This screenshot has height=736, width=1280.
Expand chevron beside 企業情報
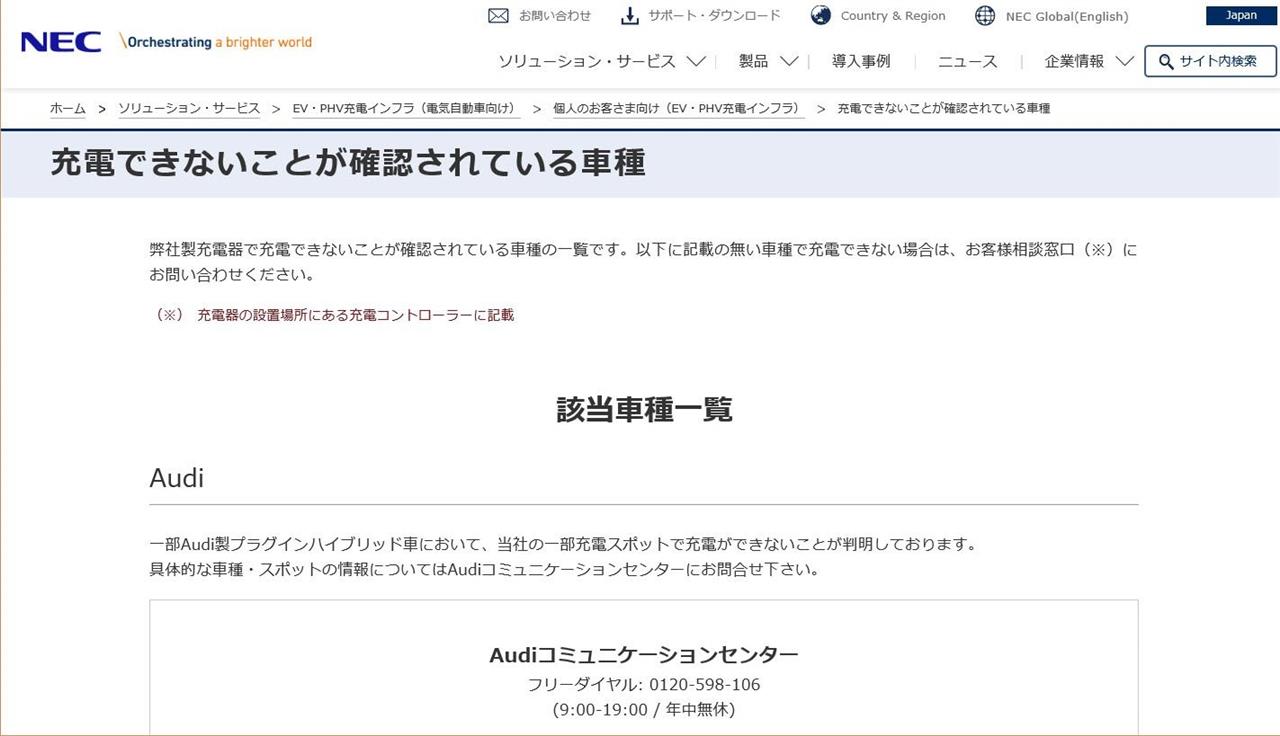(1125, 62)
